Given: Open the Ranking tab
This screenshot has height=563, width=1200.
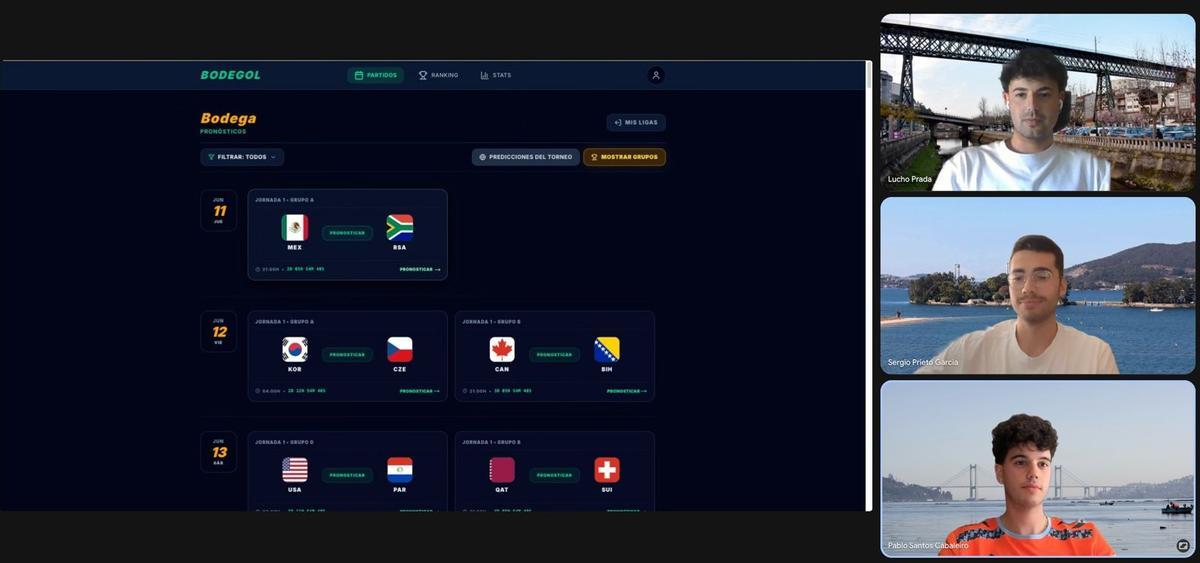Looking at the screenshot, I should (x=438, y=75).
